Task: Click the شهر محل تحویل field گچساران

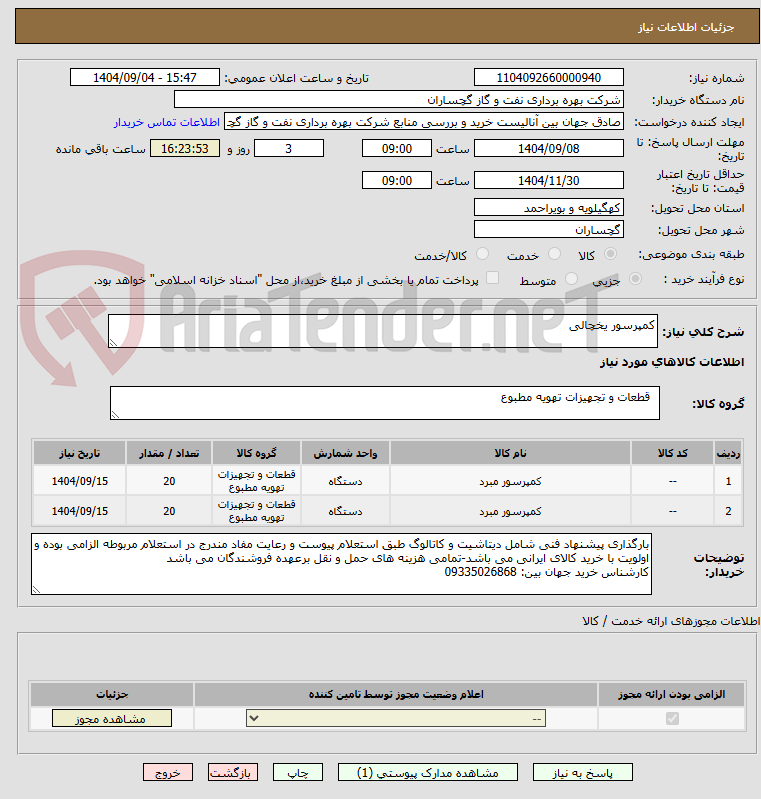Action: (548, 229)
